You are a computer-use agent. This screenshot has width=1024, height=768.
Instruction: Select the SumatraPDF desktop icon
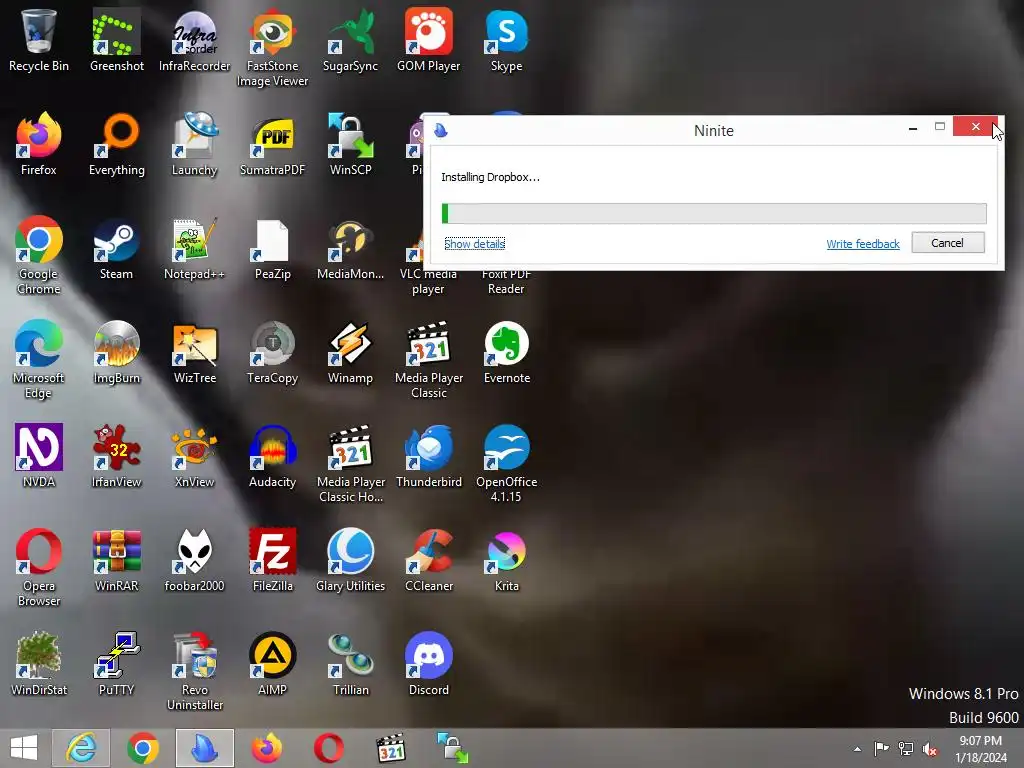pos(272,144)
